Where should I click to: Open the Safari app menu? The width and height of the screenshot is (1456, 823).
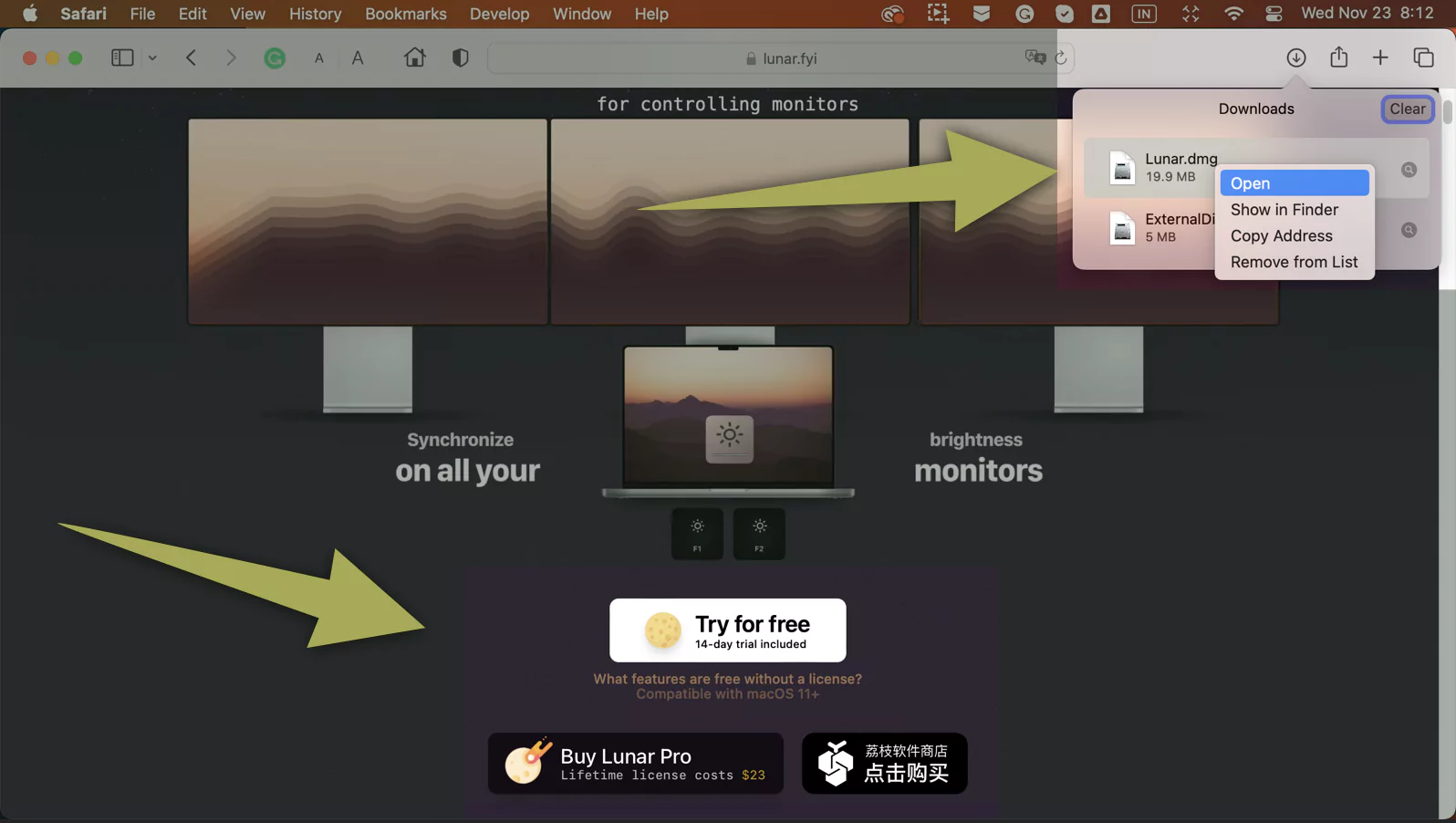pyautogui.click(x=83, y=14)
